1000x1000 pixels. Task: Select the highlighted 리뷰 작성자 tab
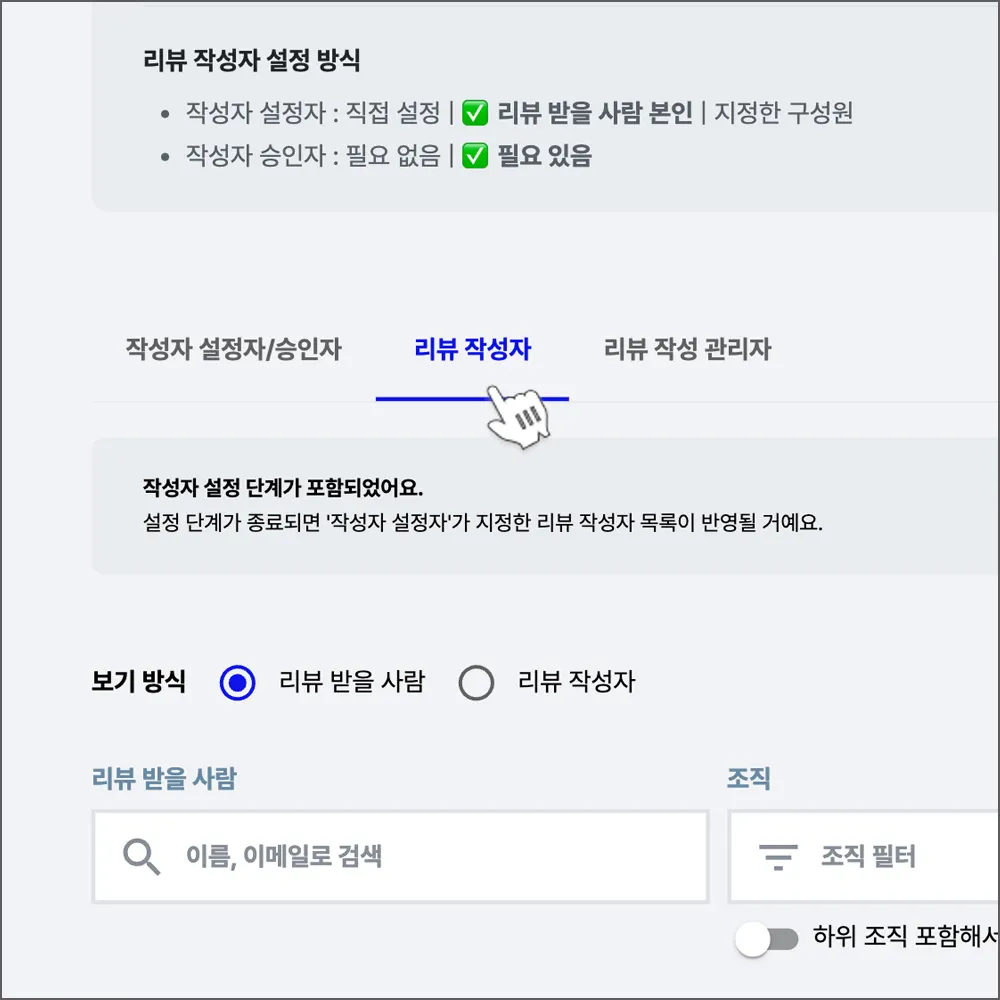(x=472, y=349)
